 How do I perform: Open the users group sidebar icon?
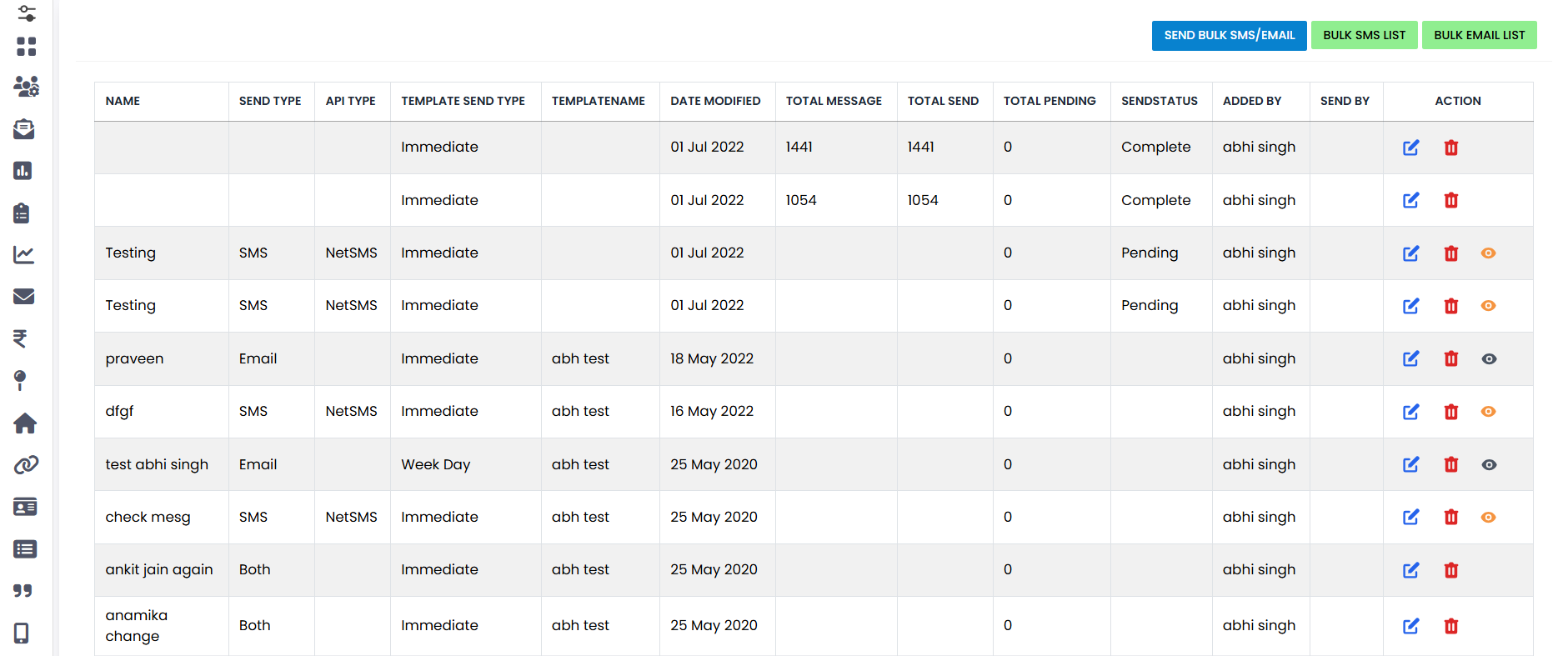click(x=26, y=87)
